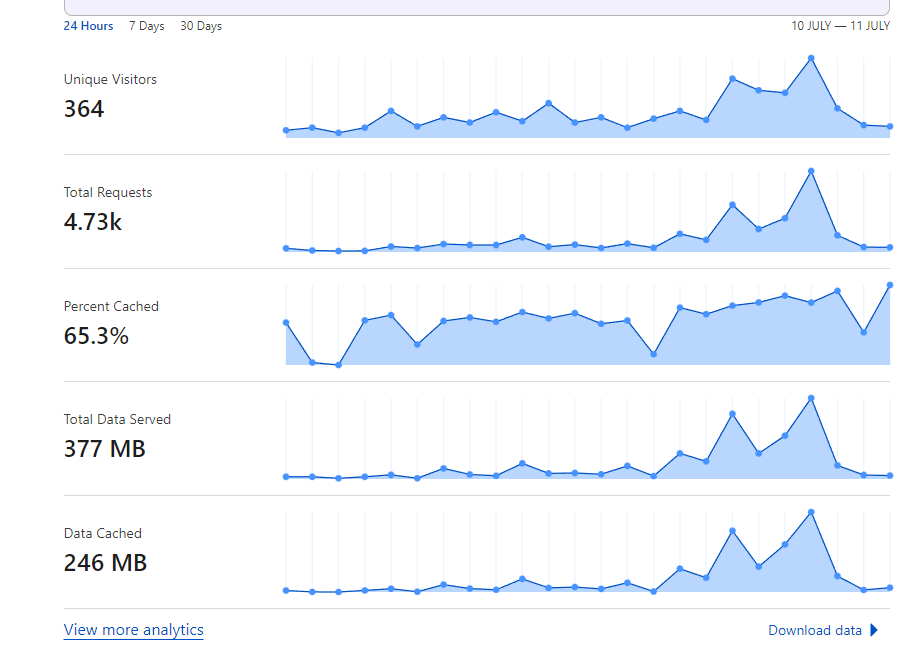Select the 24 Hours time range
Image resolution: width=916 pixels, height=661 pixels.
[x=88, y=26]
